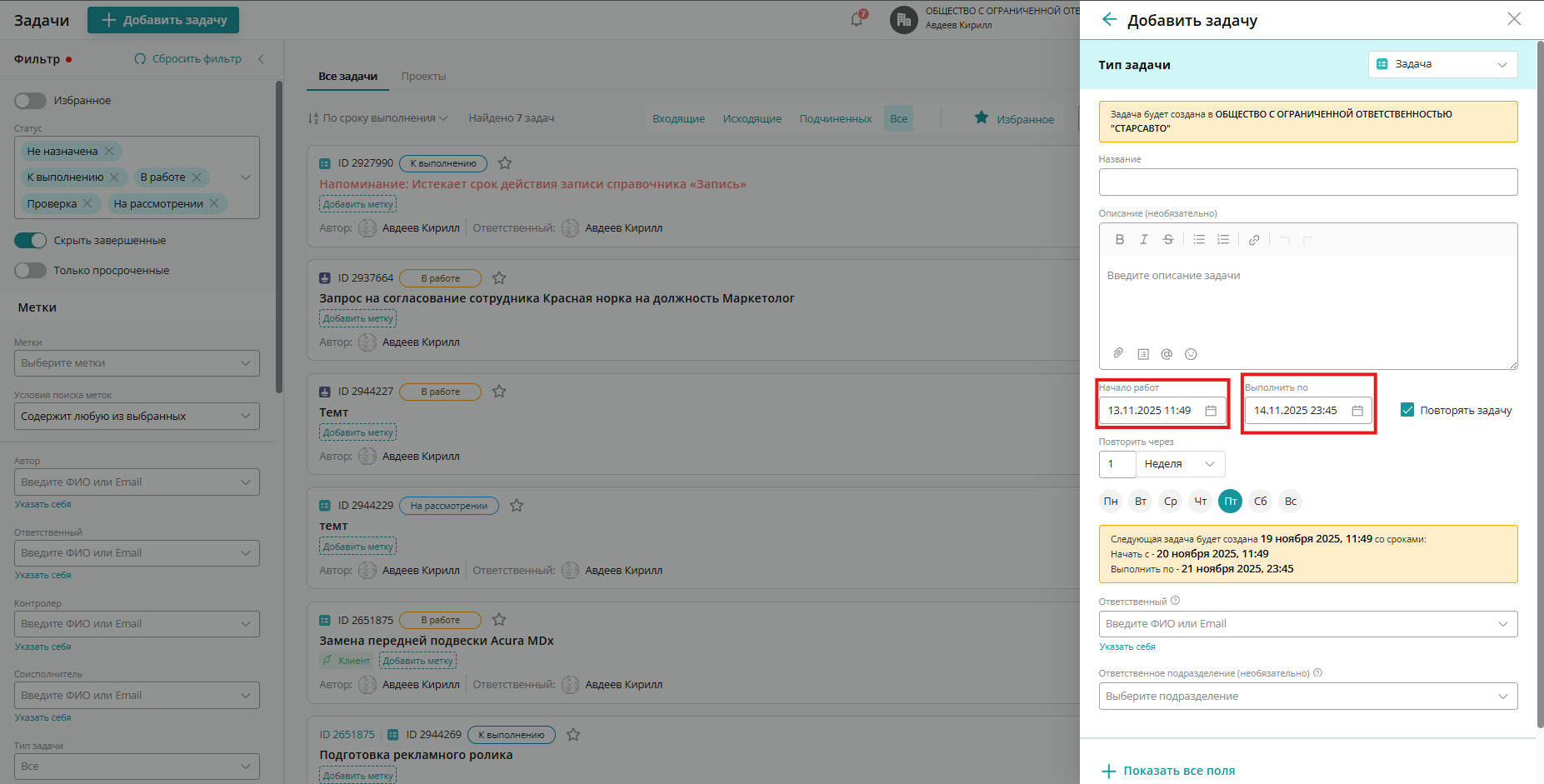
Task: Attach a file with the paperclip icon
Action: tap(1118, 353)
